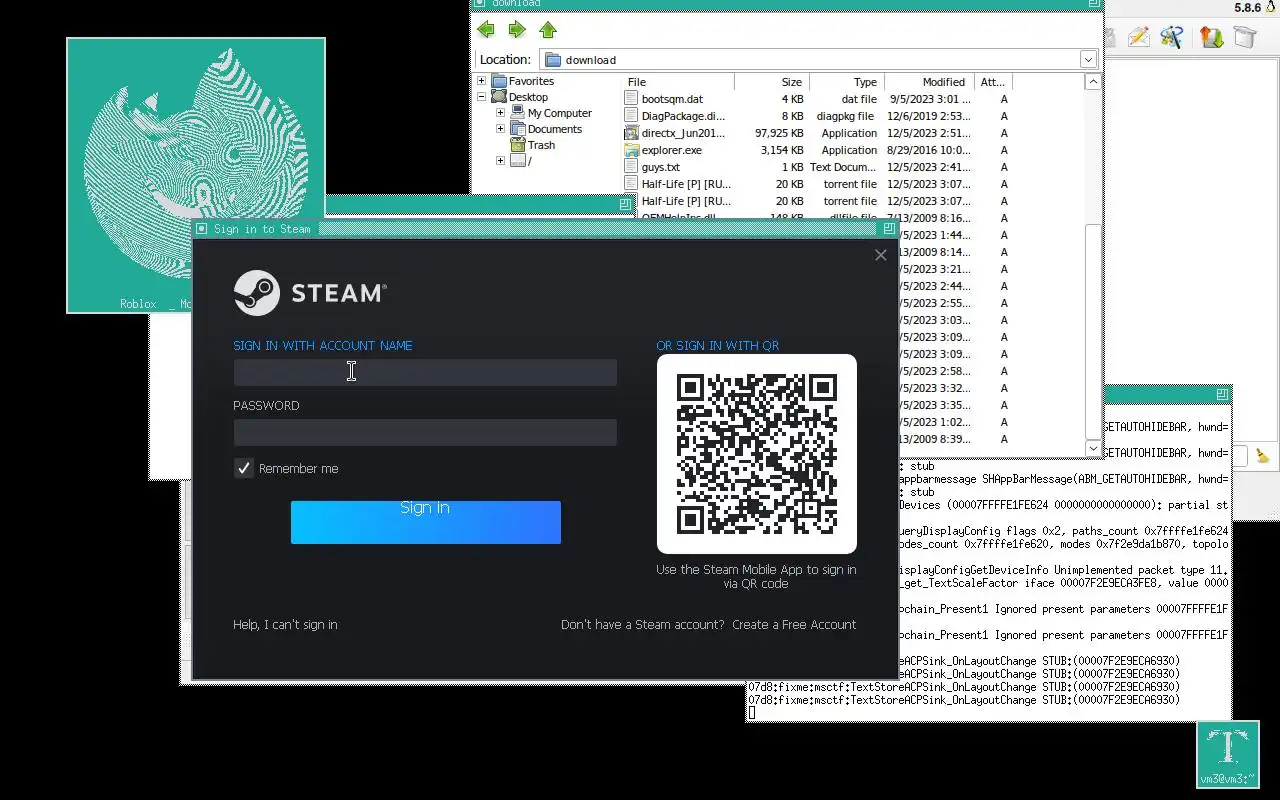Open the Location bar dropdown arrow
Screen dimensions: 1280x800
(x=1088, y=60)
